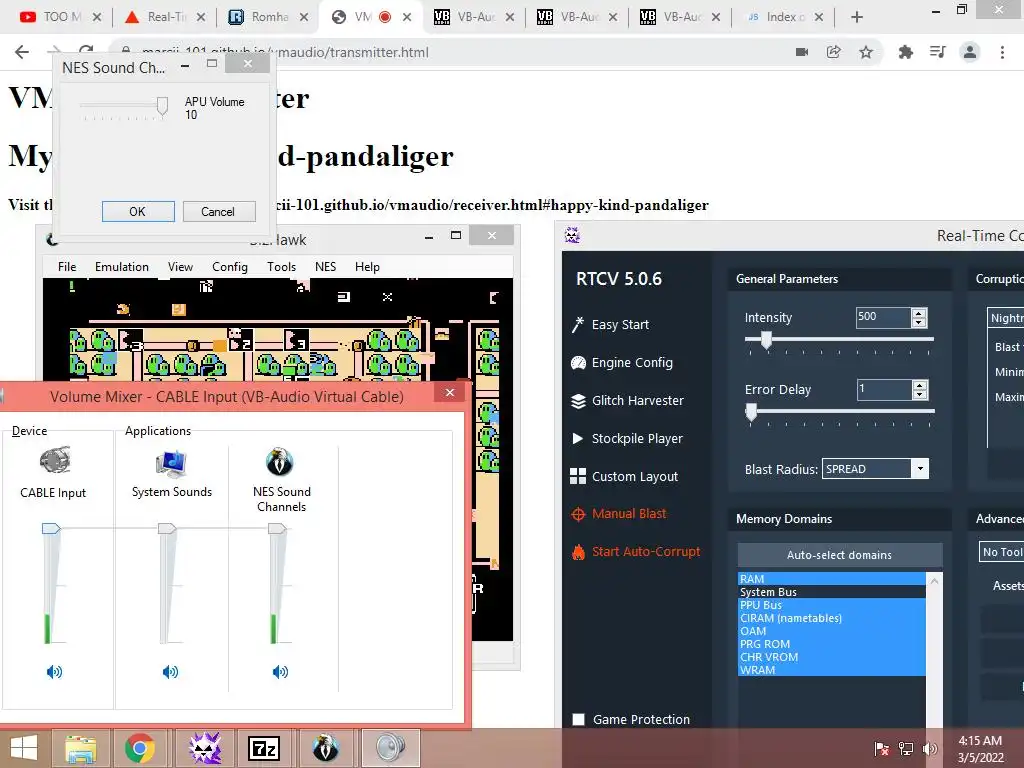Switch to TOO M YouTube browser tab

coord(60,17)
